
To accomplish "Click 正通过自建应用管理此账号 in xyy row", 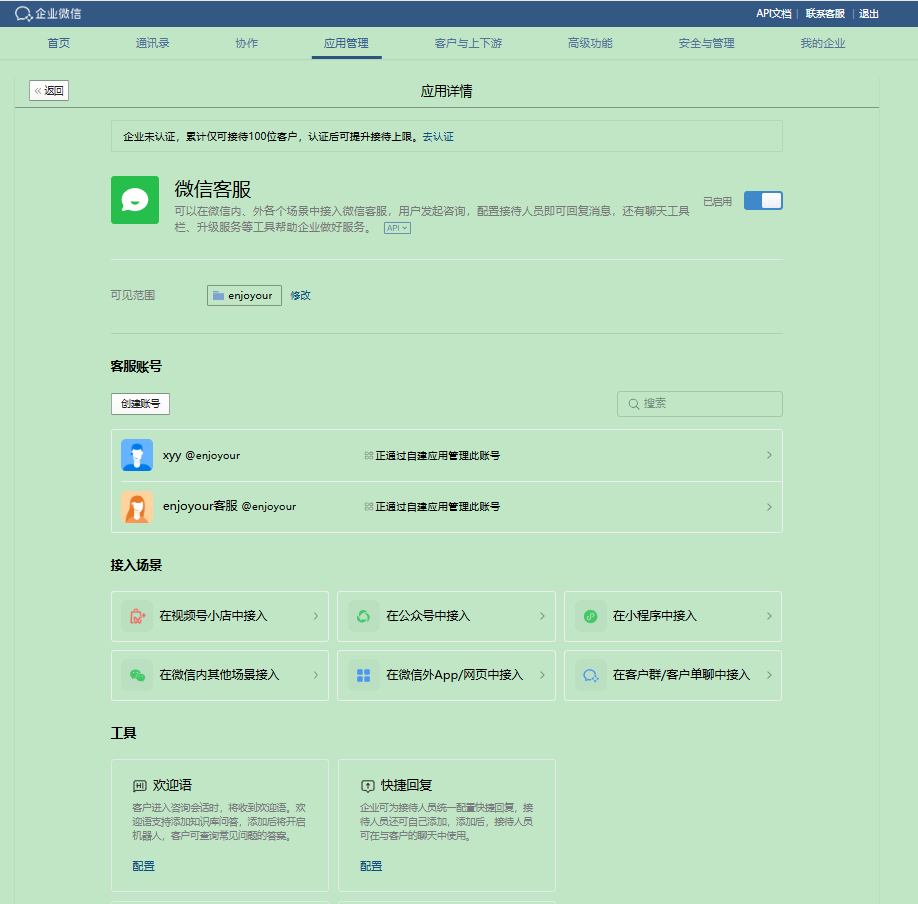I will [437, 455].
